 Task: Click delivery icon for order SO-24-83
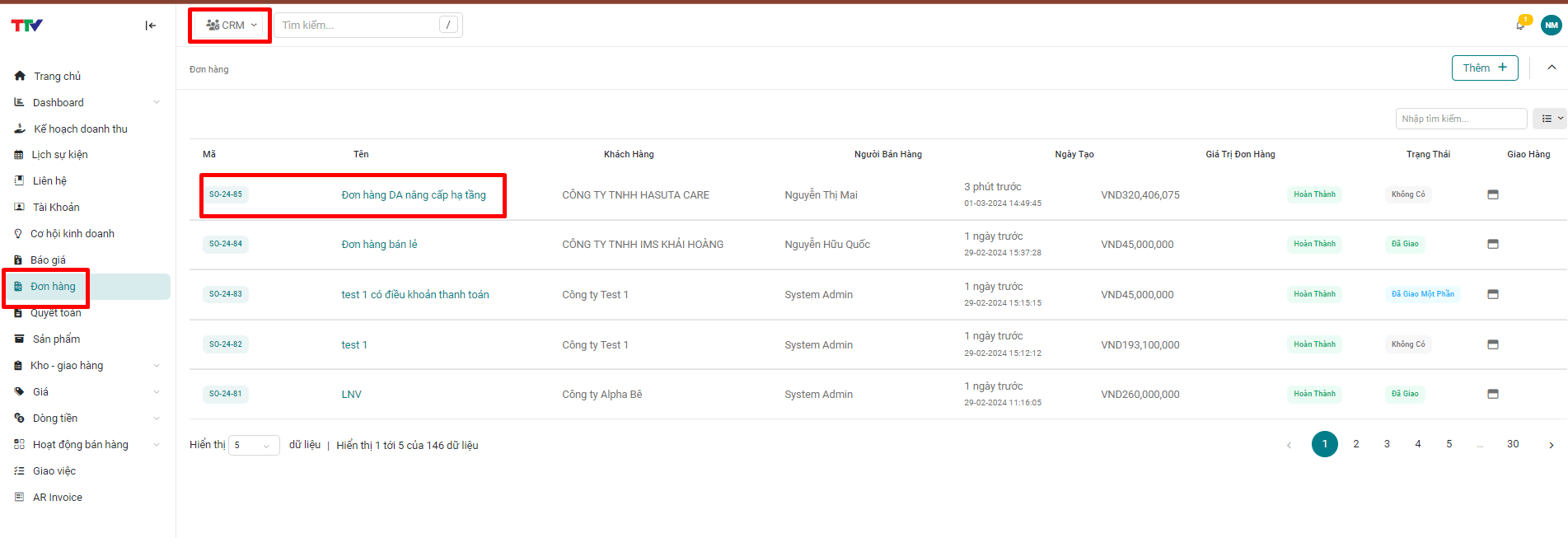click(1492, 294)
